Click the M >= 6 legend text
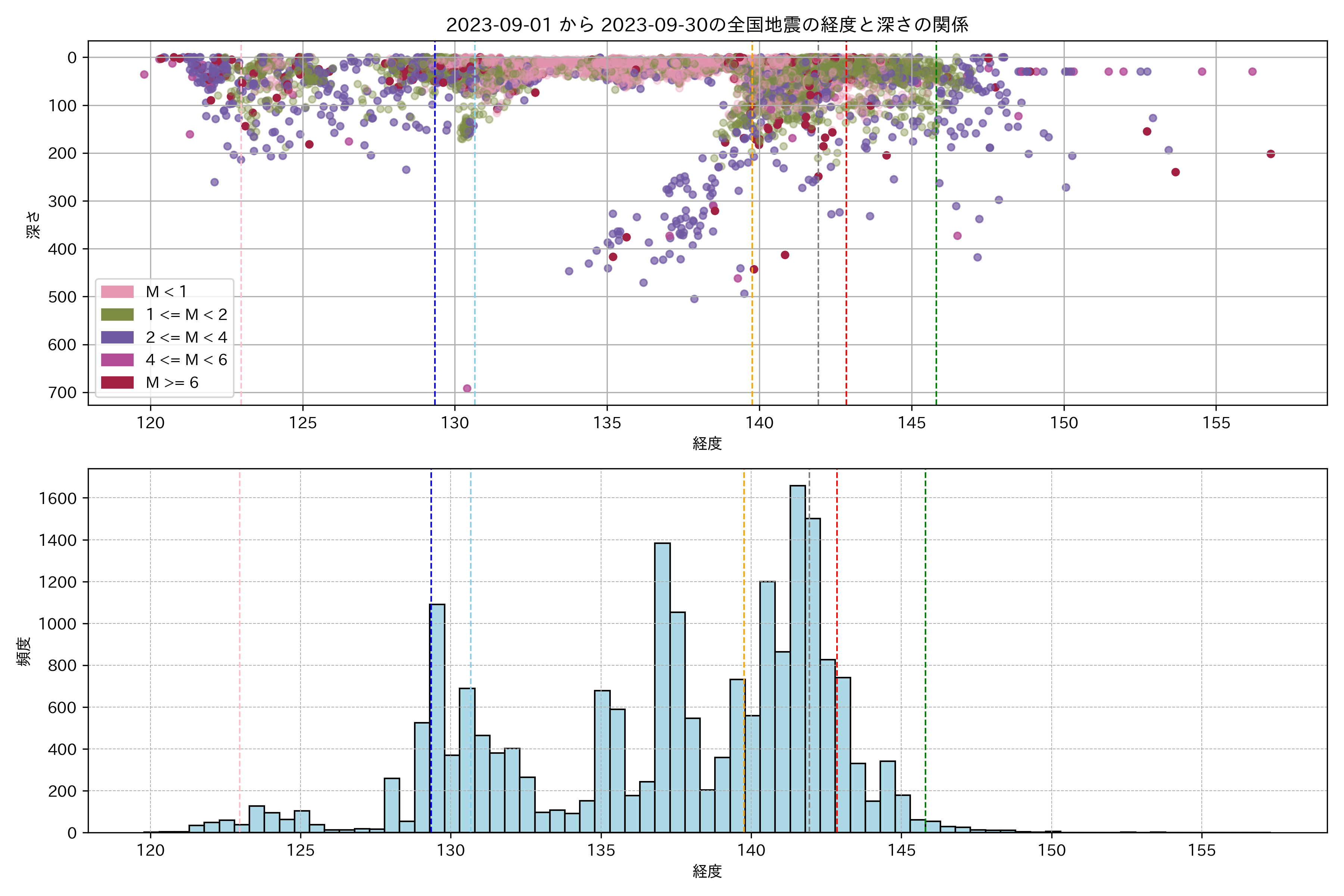Image resolution: width=1344 pixels, height=896 pixels. pyautogui.click(x=172, y=383)
